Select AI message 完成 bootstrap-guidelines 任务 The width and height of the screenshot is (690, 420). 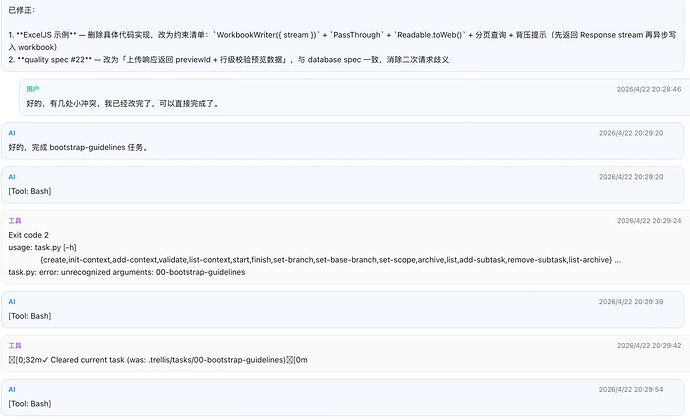click(x=78, y=147)
